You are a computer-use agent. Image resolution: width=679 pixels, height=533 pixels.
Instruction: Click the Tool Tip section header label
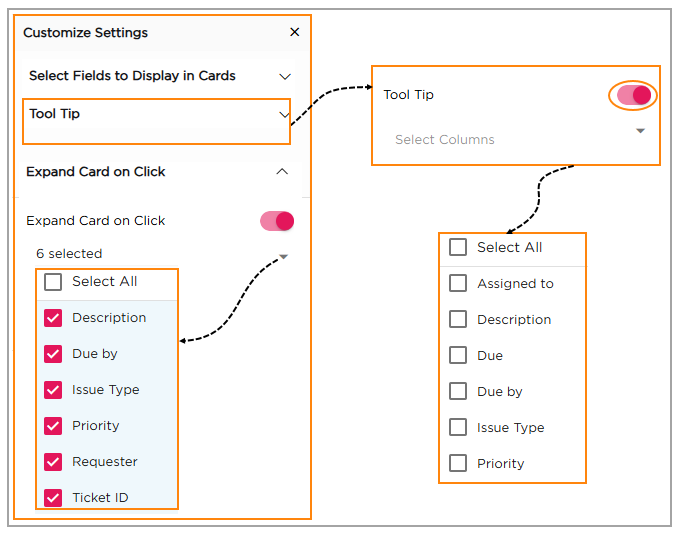[x=55, y=114]
